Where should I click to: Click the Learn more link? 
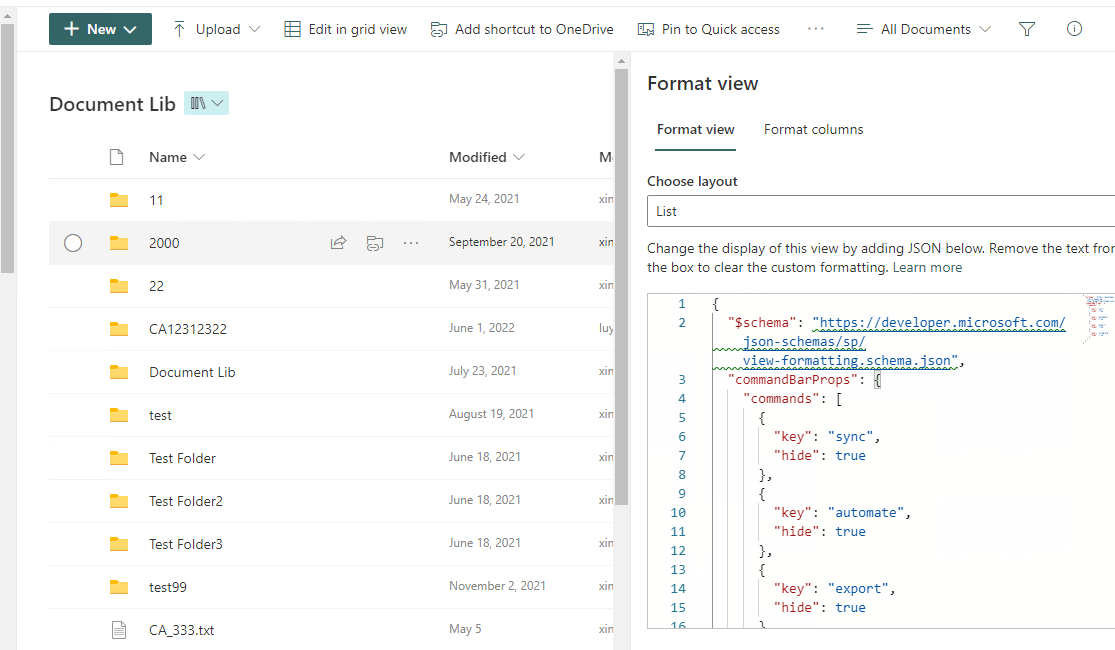[927, 268]
